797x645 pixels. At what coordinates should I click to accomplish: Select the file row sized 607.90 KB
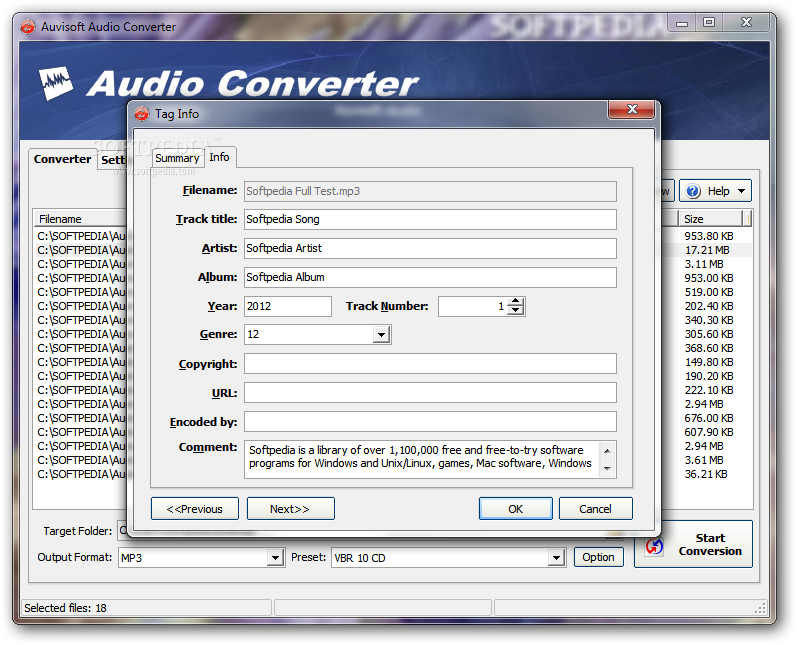pyautogui.click(x=709, y=432)
